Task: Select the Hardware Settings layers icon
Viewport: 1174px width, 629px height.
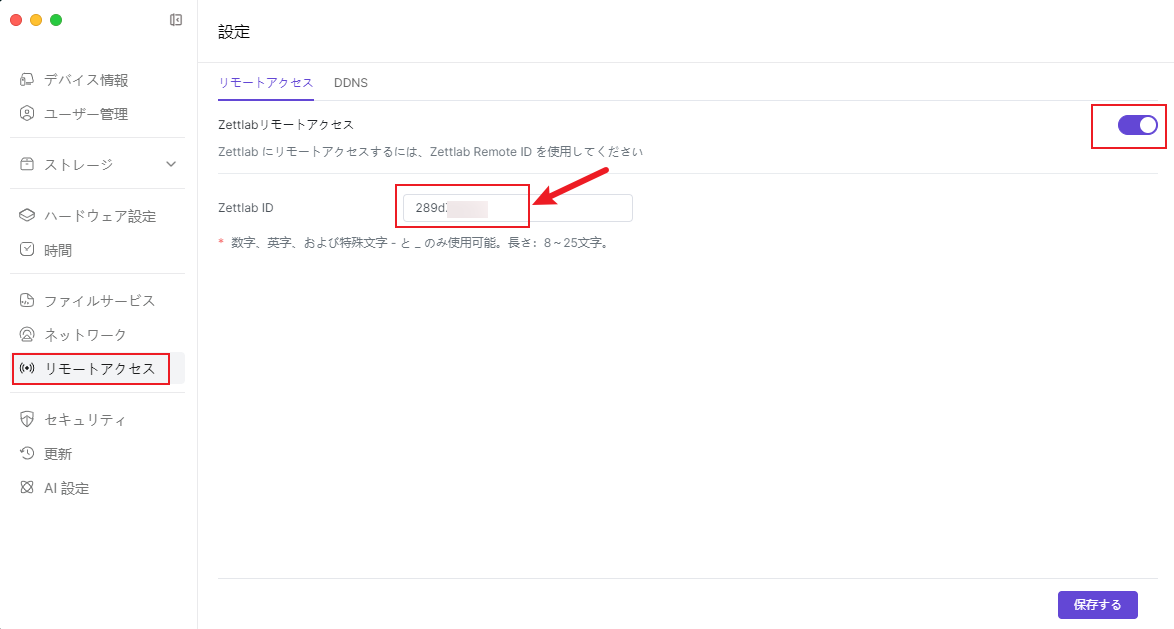Action: click(28, 216)
